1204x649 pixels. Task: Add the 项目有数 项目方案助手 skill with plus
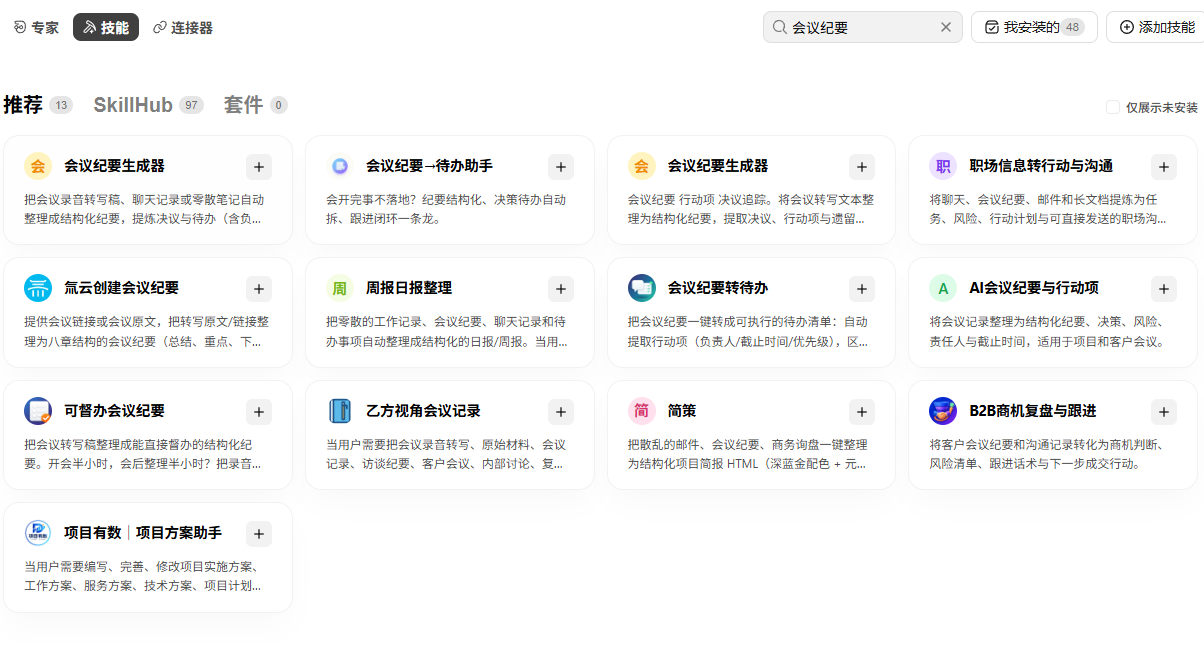(259, 534)
